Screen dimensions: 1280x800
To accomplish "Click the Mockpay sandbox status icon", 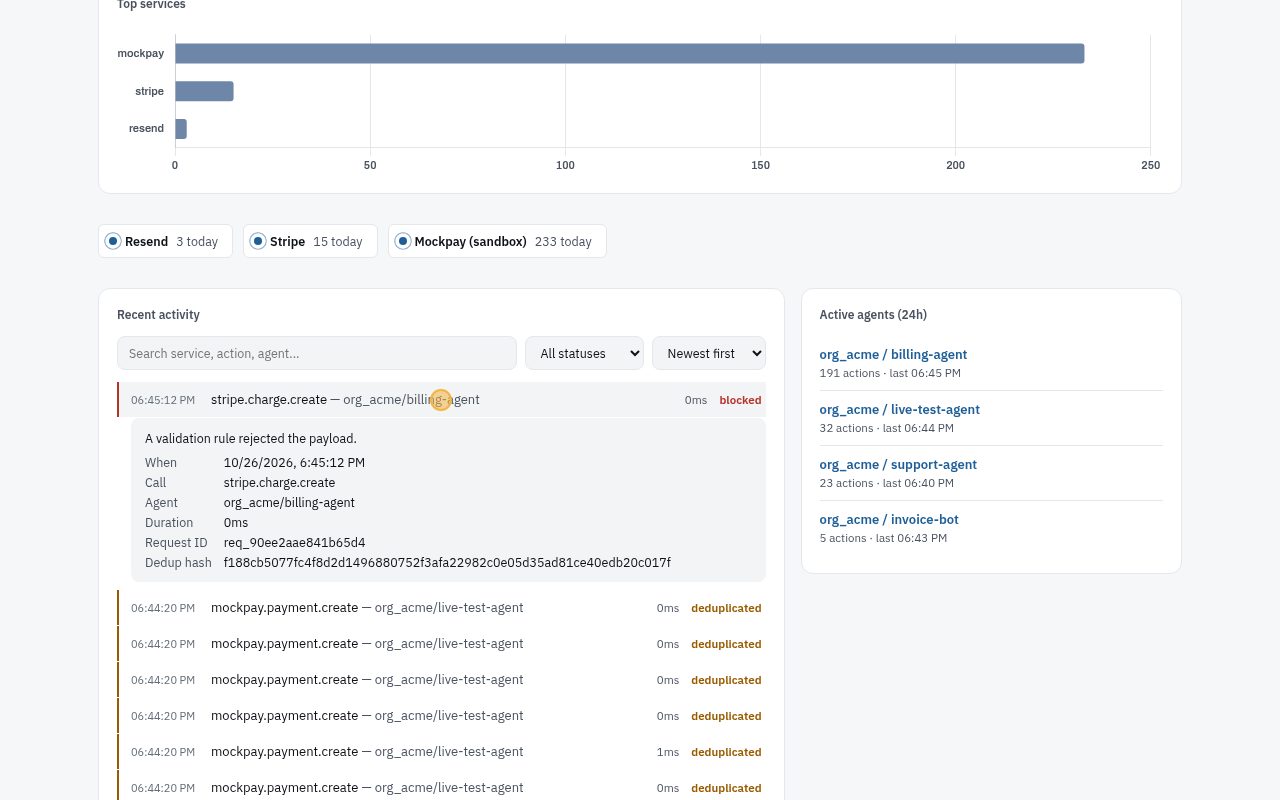I will [403, 241].
